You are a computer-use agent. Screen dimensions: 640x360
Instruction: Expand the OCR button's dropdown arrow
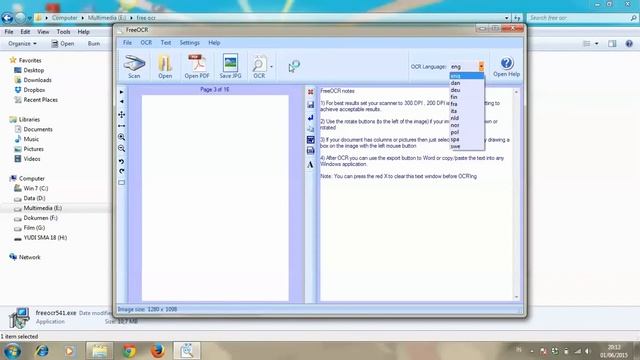[x=271, y=67]
